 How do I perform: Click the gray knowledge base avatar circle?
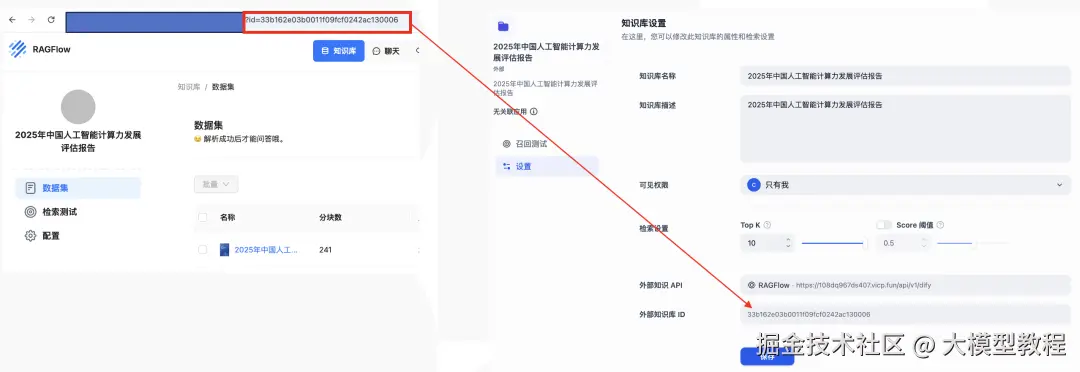point(78,107)
